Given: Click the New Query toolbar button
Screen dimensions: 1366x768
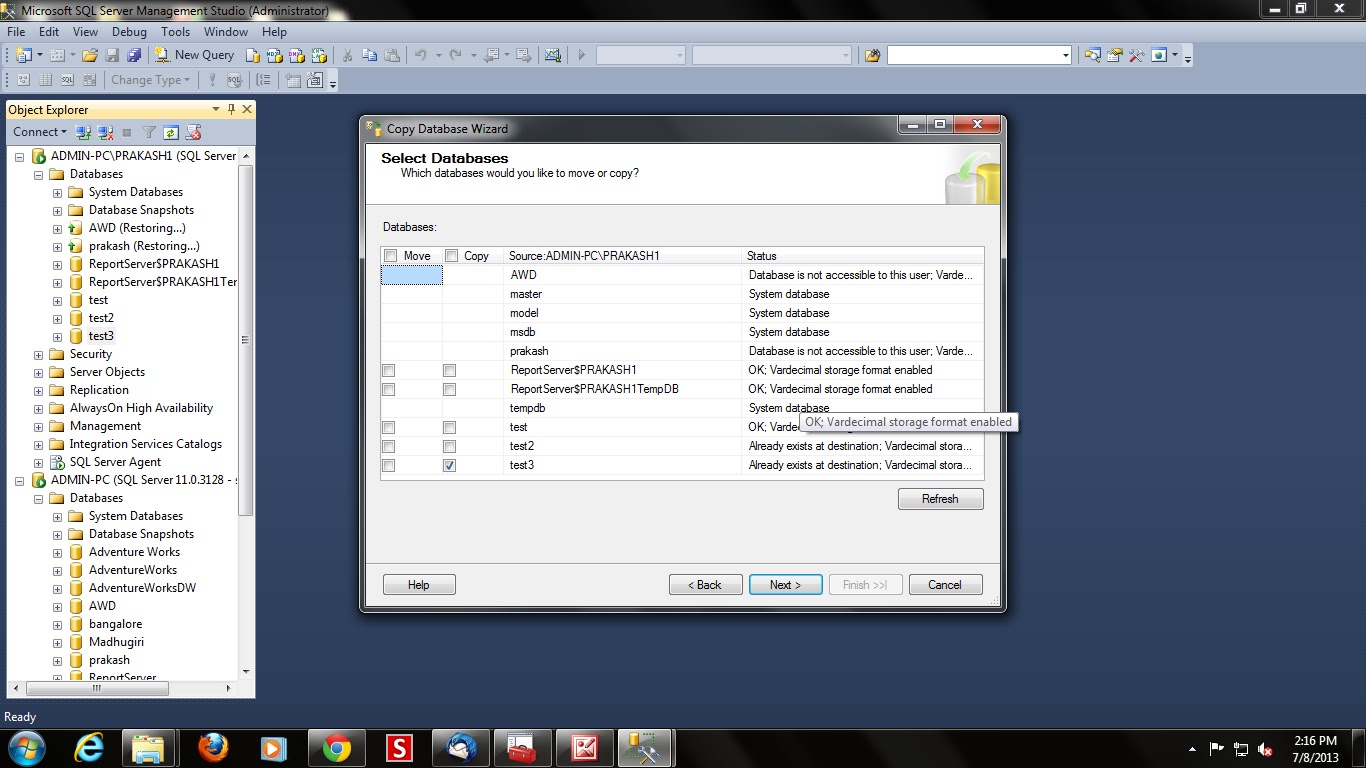Looking at the screenshot, I should [194, 55].
